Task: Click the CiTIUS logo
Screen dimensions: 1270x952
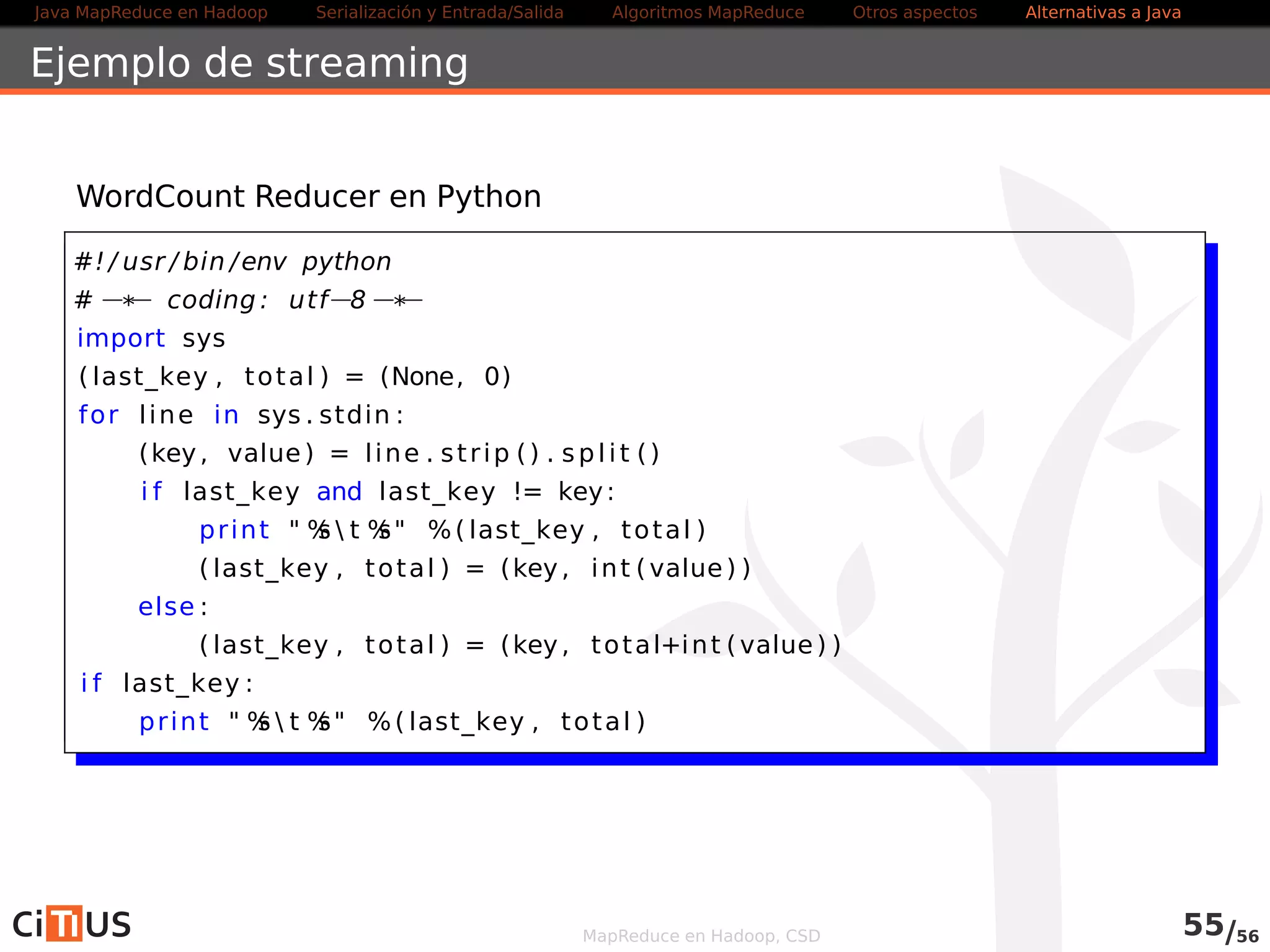Action: pos(71,924)
